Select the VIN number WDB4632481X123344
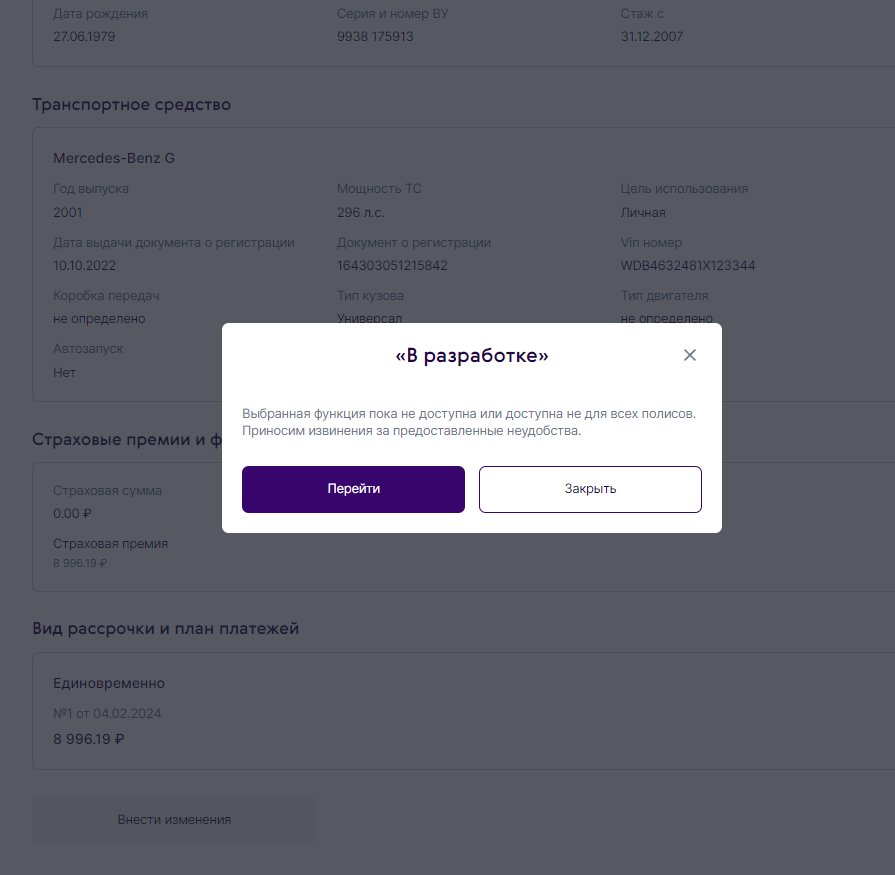The image size is (895, 875). click(x=688, y=265)
